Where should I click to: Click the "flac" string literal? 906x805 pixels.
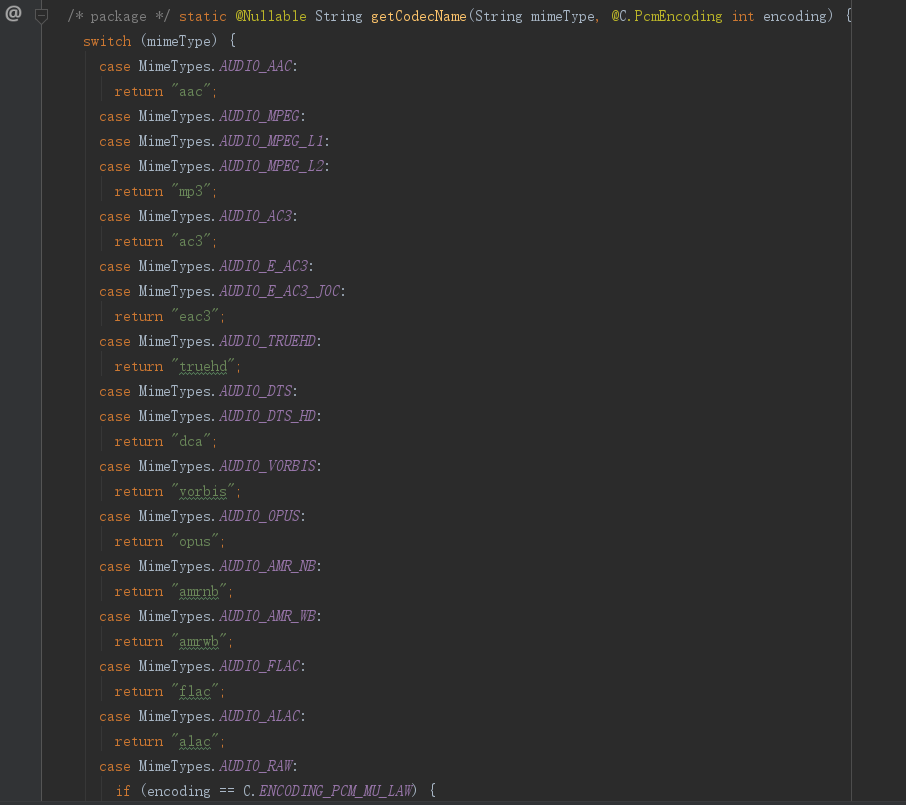(x=195, y=691)
